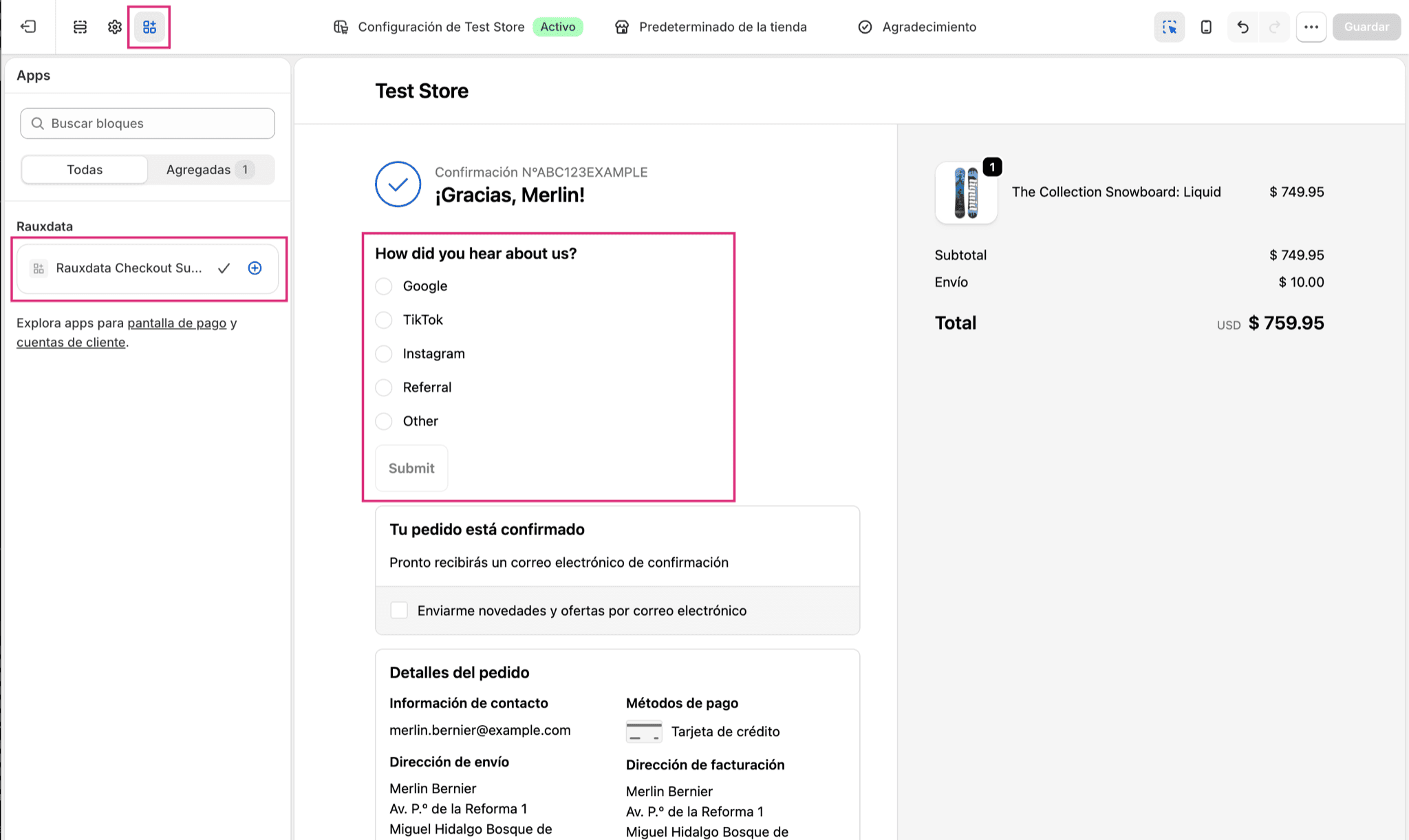Viewport: 1409px width, 840px height.
Task: Switch to the Agregadas tab
Action: pyautogui.click(x=211, y=169)
